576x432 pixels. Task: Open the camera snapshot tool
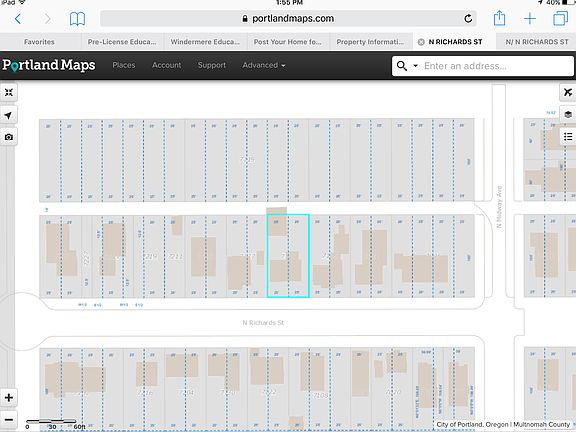point(8,137)
